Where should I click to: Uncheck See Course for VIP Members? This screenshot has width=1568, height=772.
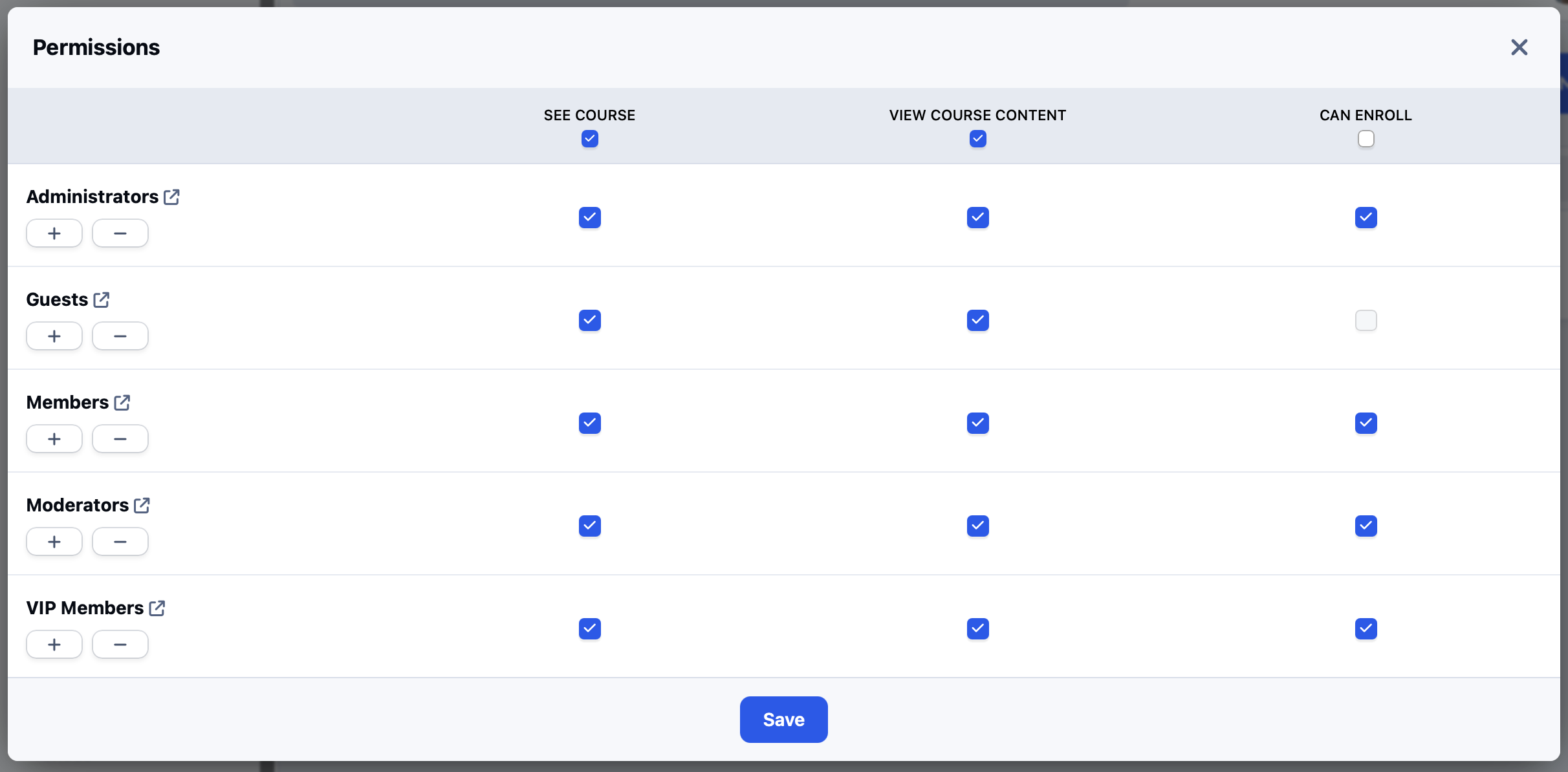[590, 629]
